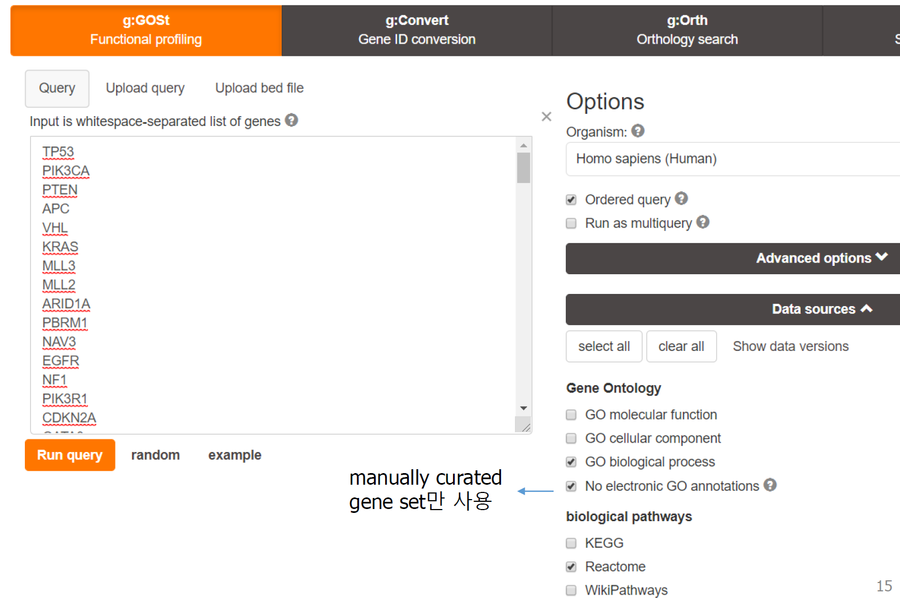Open the Show data versions link
The width and height of the screenshot is (900, 598).
[x=790, y=346]
